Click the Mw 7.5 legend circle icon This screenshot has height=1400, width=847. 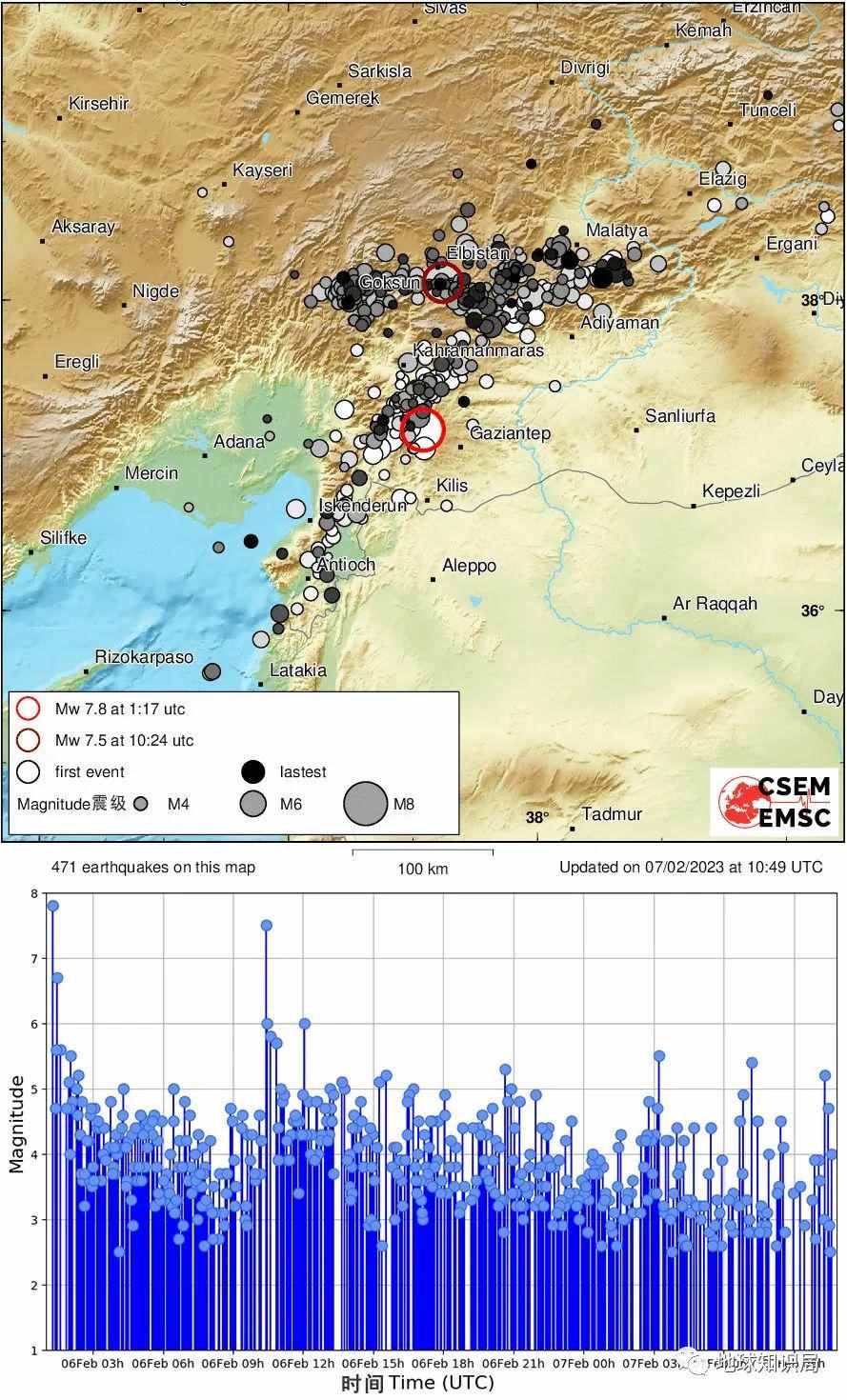point(29,740)
